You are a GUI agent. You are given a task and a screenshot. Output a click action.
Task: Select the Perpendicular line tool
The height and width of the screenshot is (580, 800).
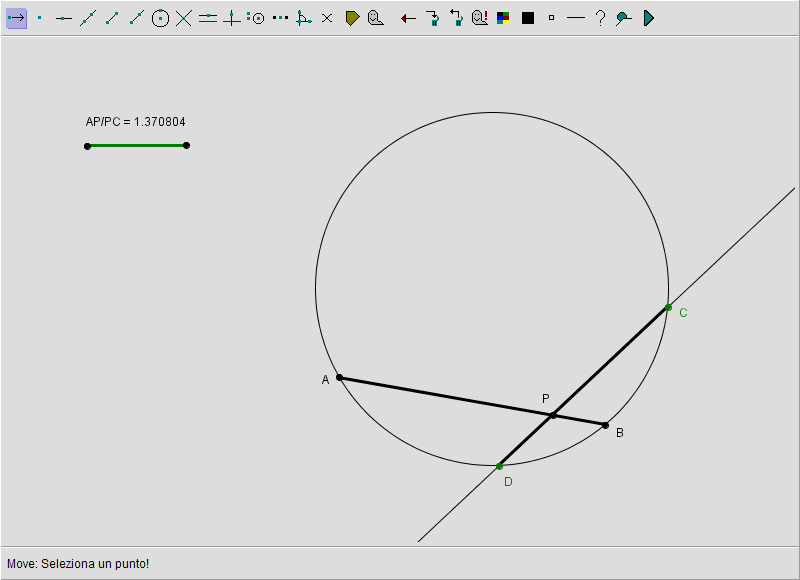click(x=232, y=18)
